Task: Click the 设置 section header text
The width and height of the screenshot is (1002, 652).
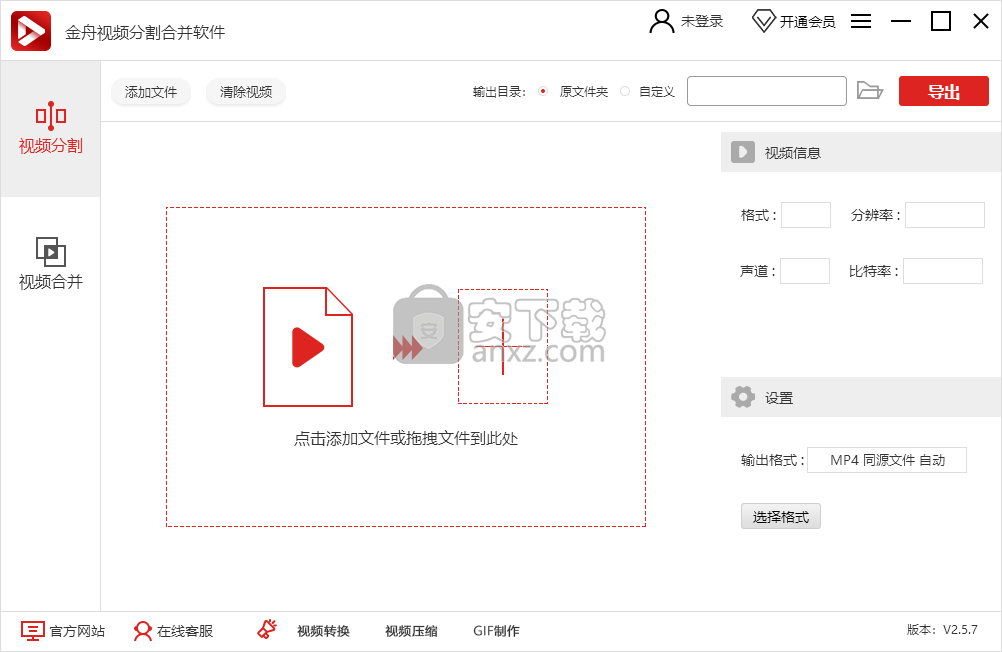Action: 779,398
